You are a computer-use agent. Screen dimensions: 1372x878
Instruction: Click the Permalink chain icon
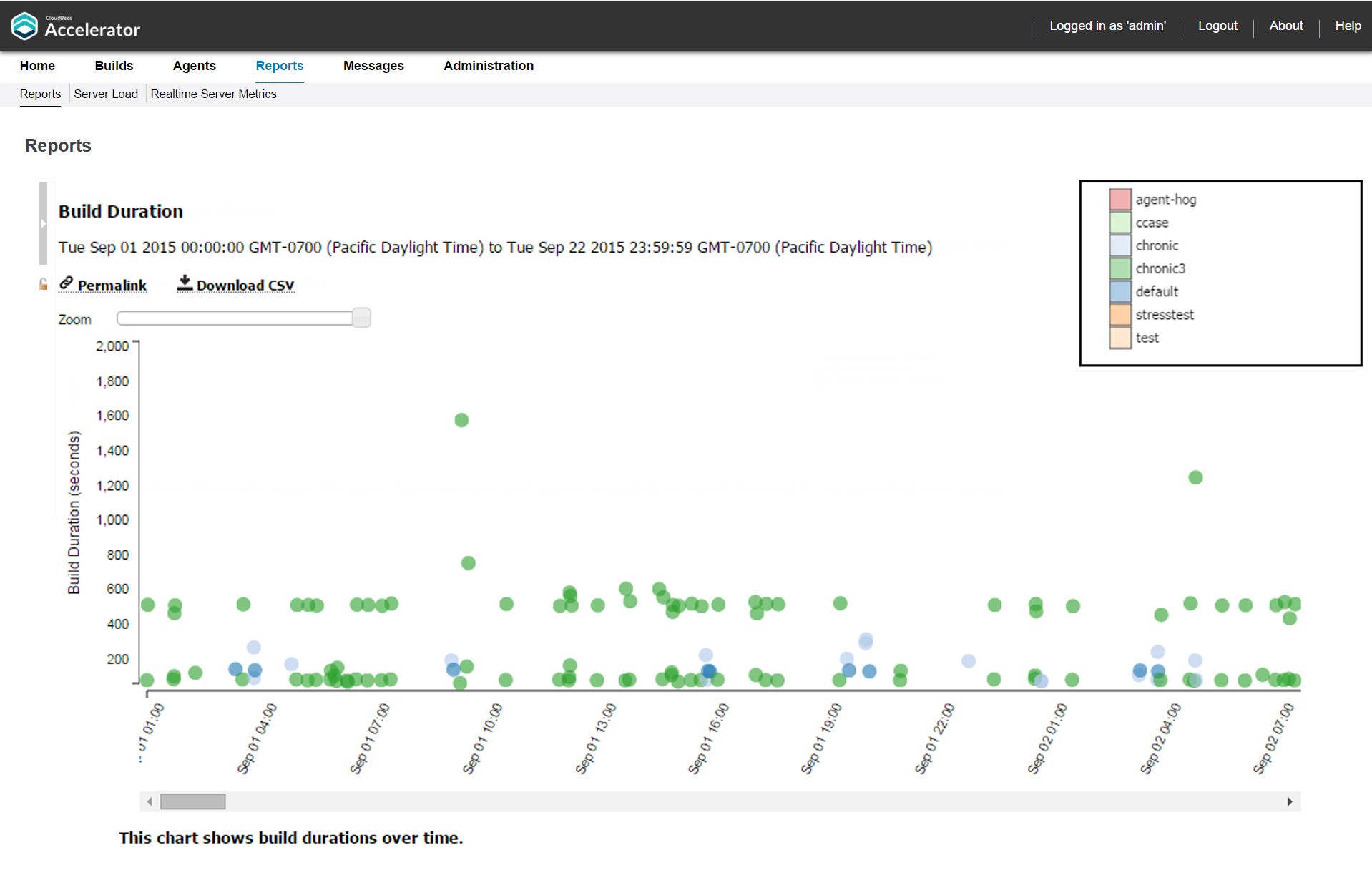(x=66, y=283)
